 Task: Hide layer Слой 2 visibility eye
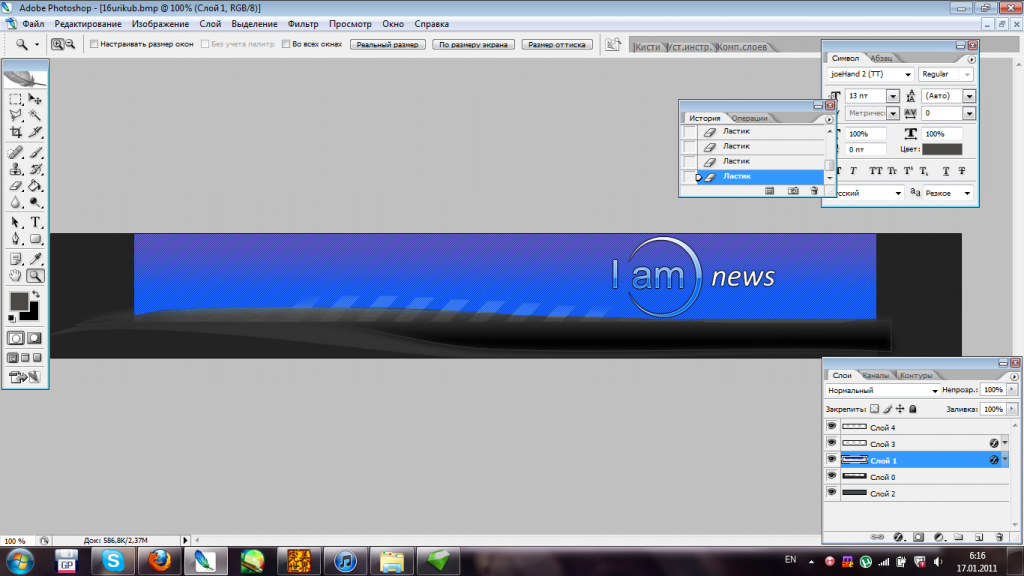click(831, 492)
